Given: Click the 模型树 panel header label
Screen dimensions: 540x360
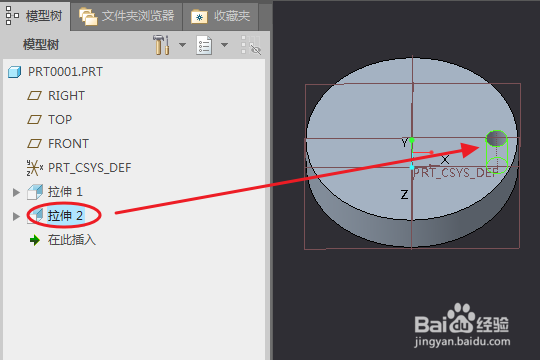Looking at the screenshot, I should click(x=41, y=45).
